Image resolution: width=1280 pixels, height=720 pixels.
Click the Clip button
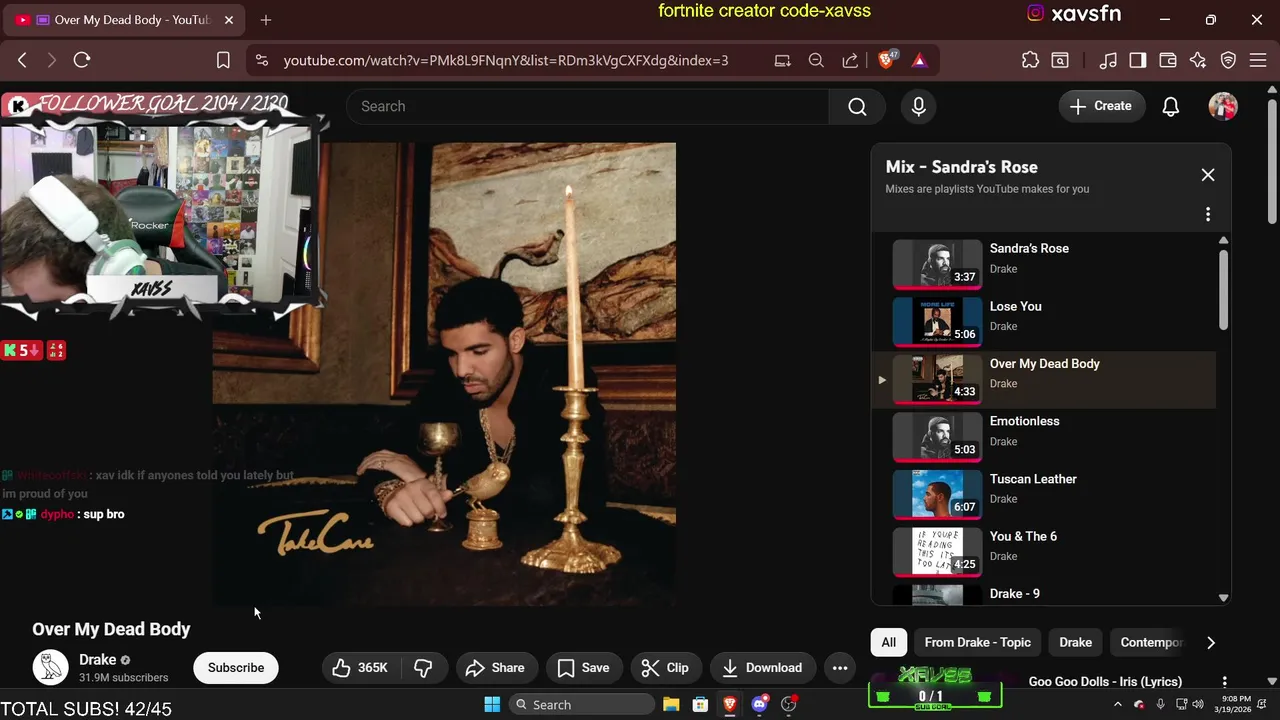[x=665, y=668]
